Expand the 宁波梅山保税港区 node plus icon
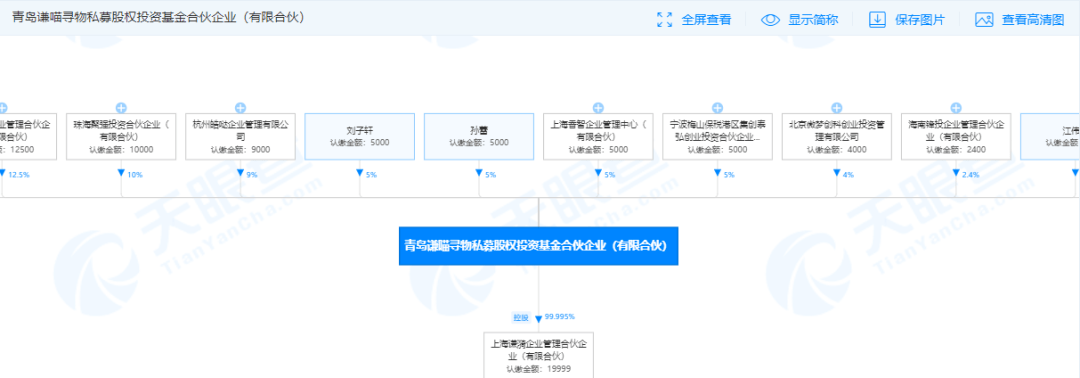1080x378 pixels. pos(717,107)
